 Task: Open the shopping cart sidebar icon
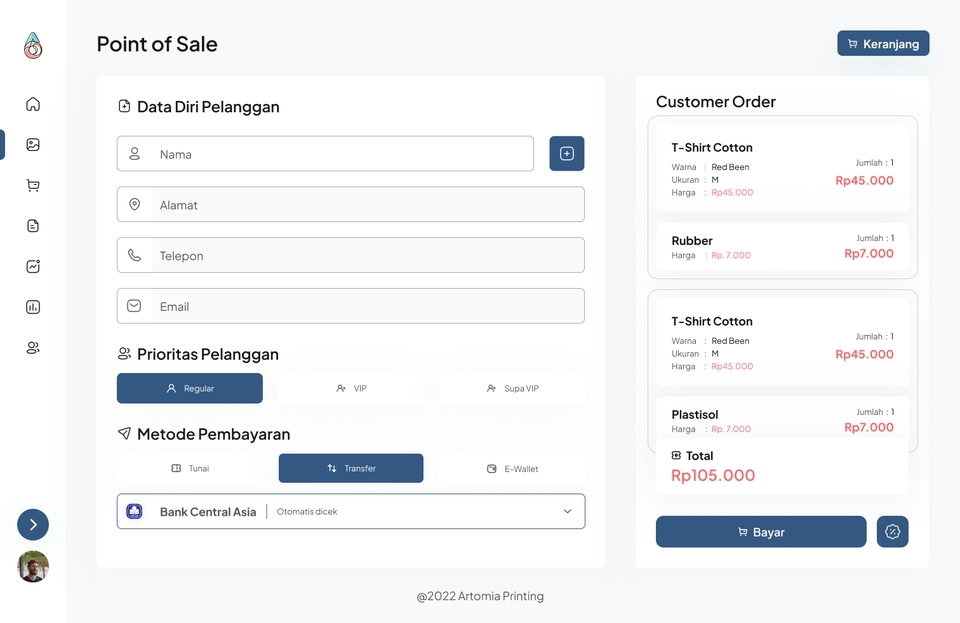pyautogui.click(x=33, y=185)
